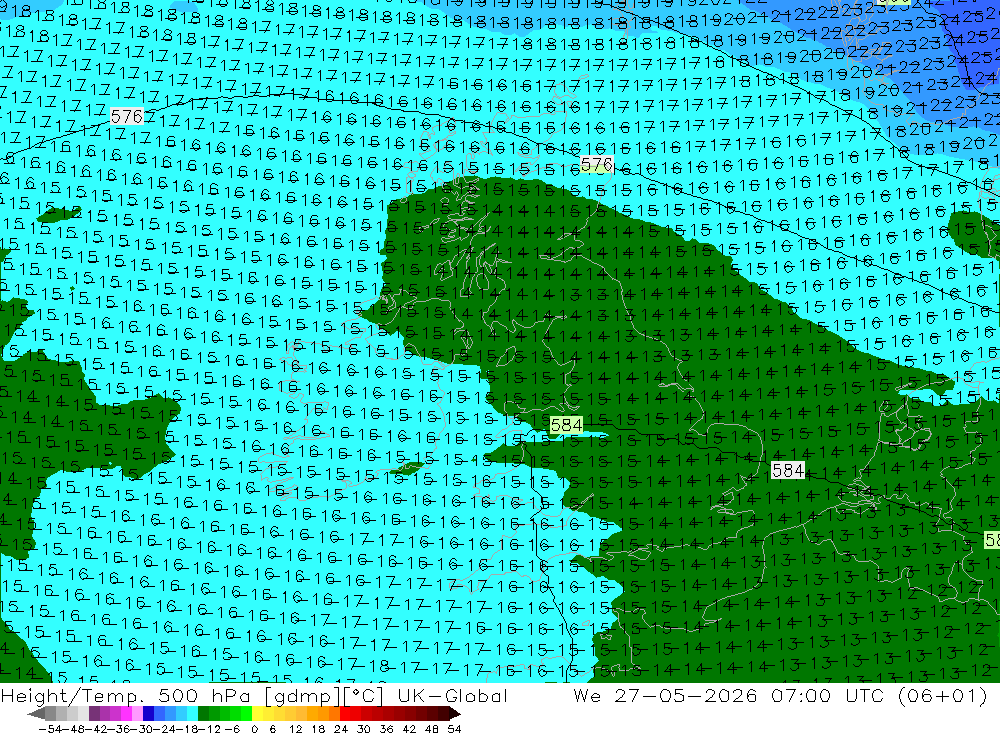Click the white-background 584 contour label

click(788, 470)
